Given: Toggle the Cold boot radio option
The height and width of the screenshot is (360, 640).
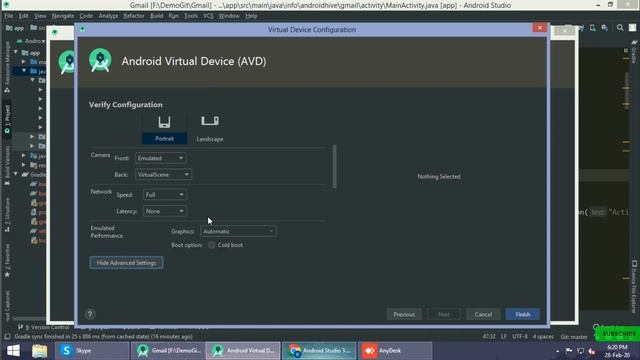Looking at the screenshot, I should tap(211, 245).
